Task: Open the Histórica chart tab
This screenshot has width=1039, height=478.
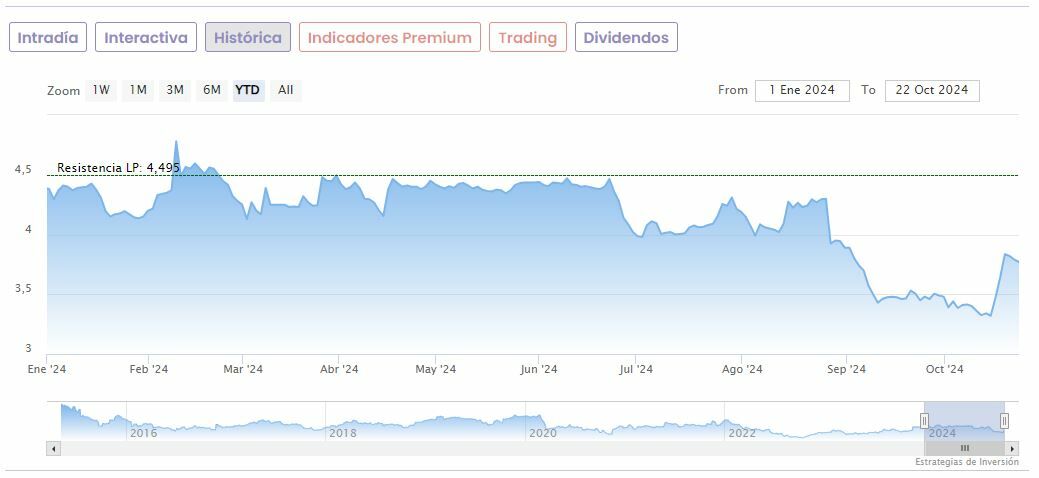Action: pyautogui.click(x=248, y=38)
